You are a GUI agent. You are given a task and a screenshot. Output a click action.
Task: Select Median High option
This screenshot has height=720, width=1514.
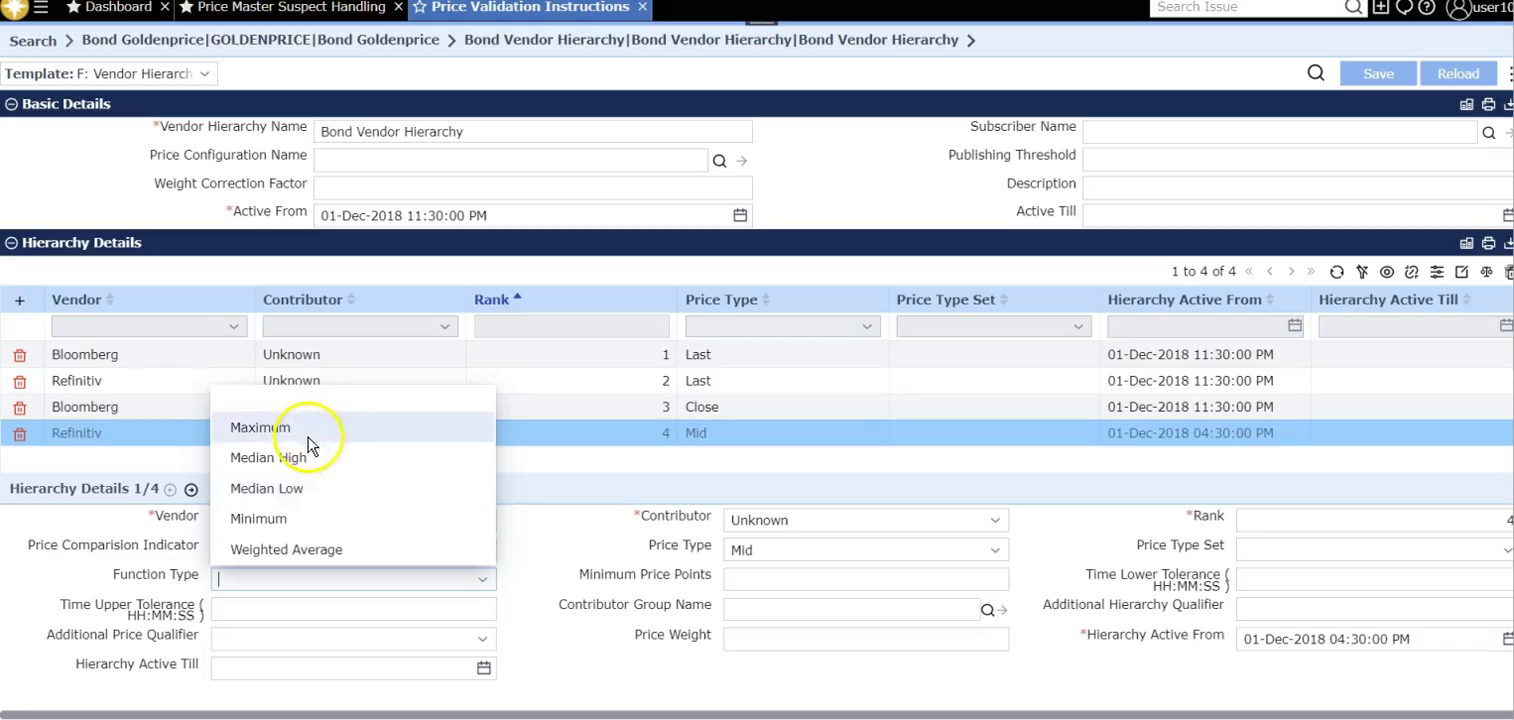(x=353, y=458)
